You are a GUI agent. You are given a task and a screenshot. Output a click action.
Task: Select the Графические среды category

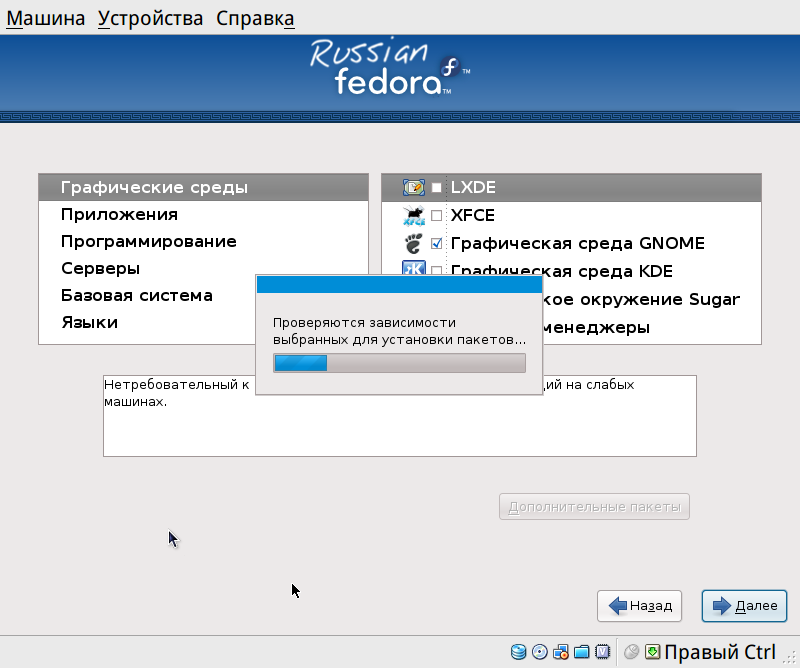click(203, 187)
